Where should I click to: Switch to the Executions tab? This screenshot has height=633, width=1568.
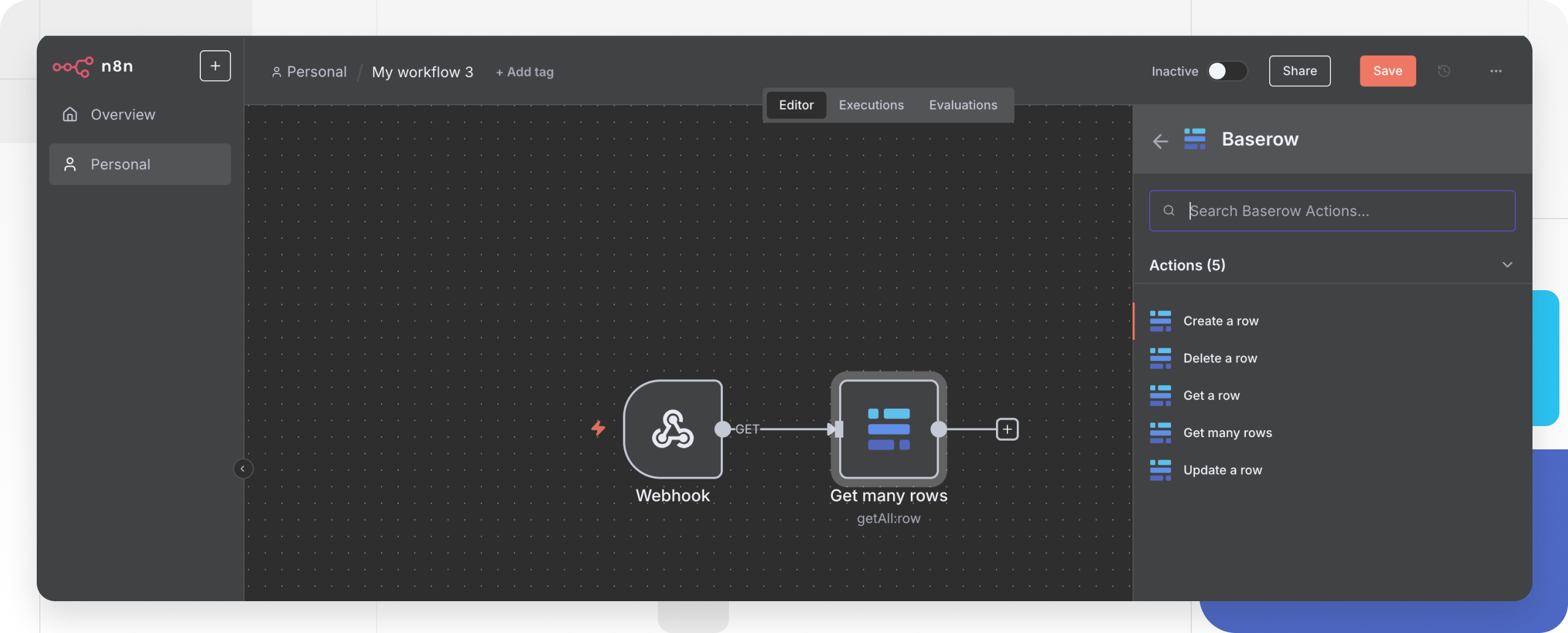coord(871,105)
